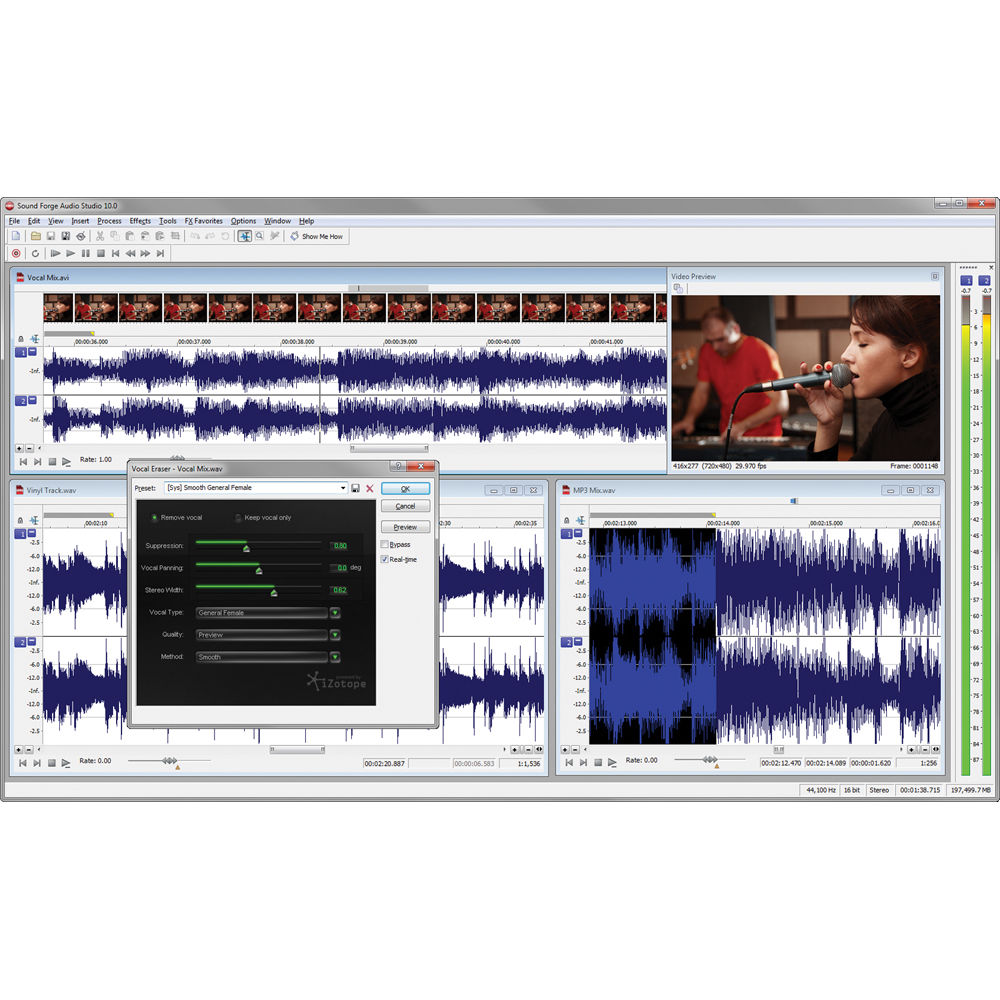This screenshot has height=1000, width=1000.
Task: Save the current preset in Vocal Eraser
Action: (356, 488)
